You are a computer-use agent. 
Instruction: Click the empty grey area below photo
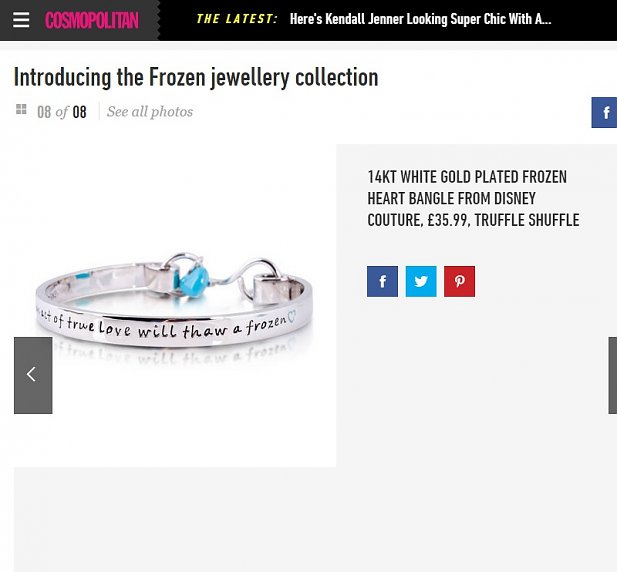click(315, 519)
